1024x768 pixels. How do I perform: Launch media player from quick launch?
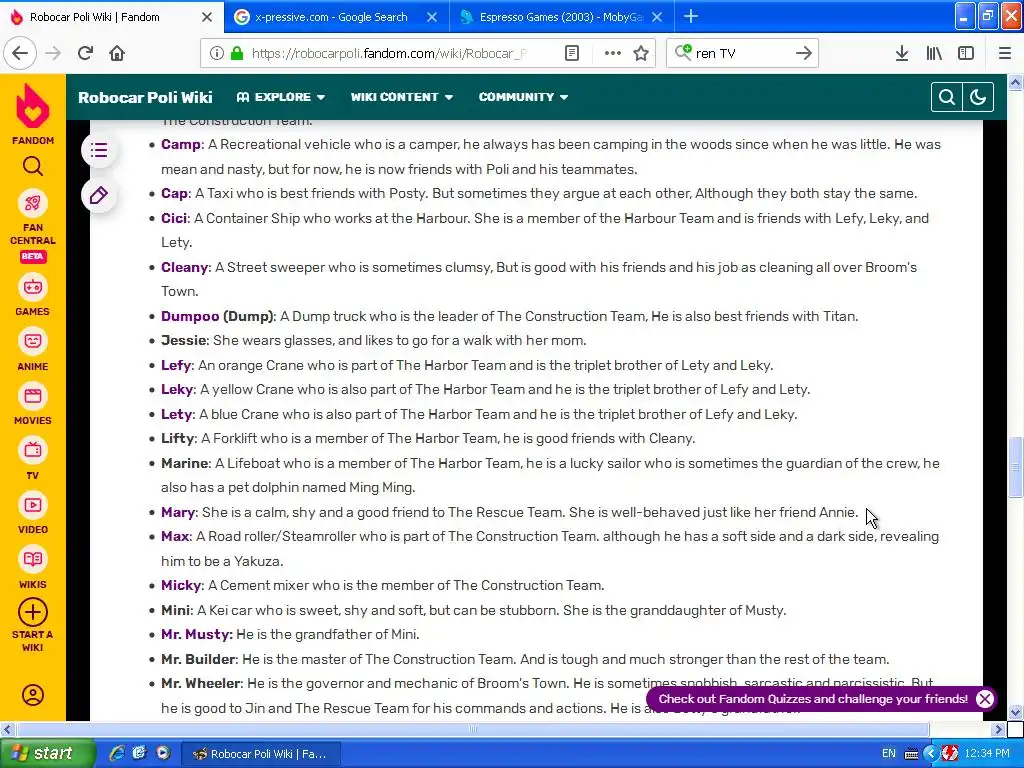(163, 753)
